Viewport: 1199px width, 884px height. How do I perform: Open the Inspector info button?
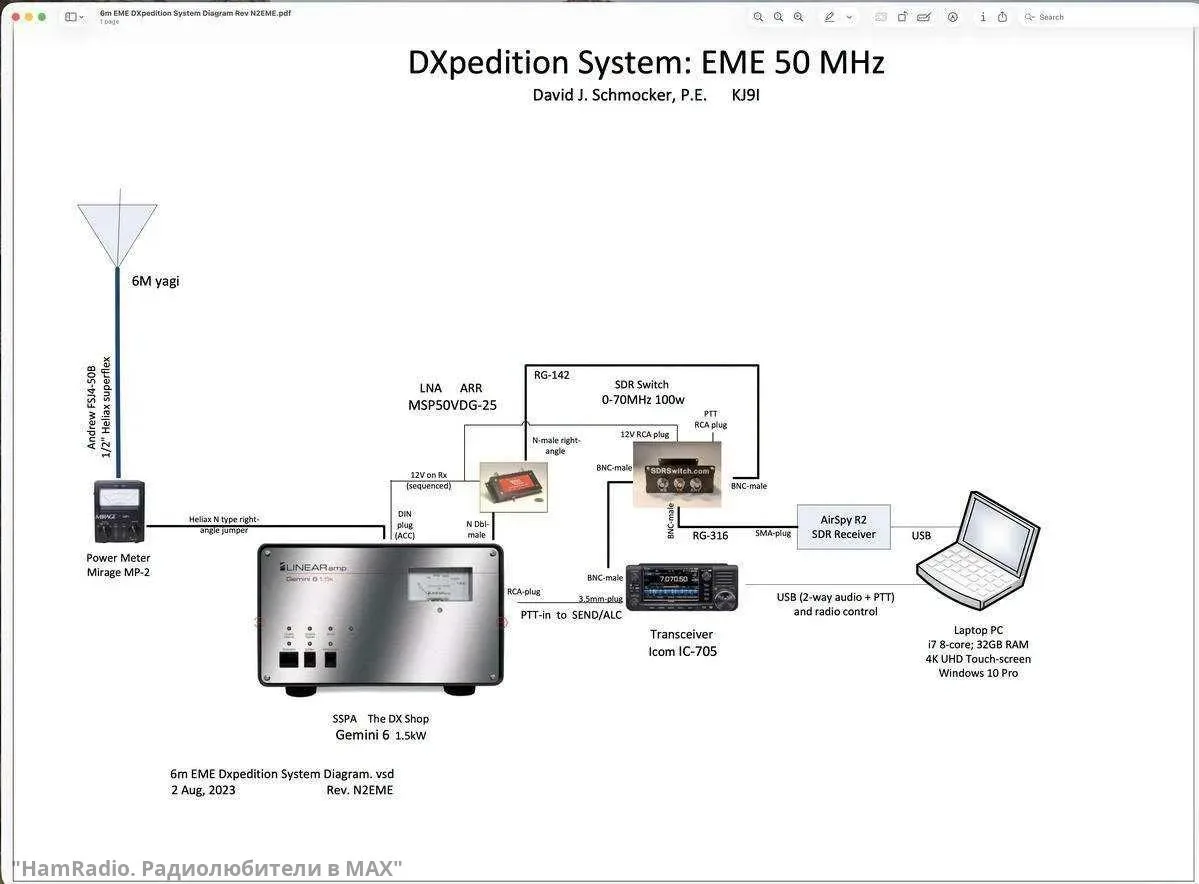(x=983, y=17)
